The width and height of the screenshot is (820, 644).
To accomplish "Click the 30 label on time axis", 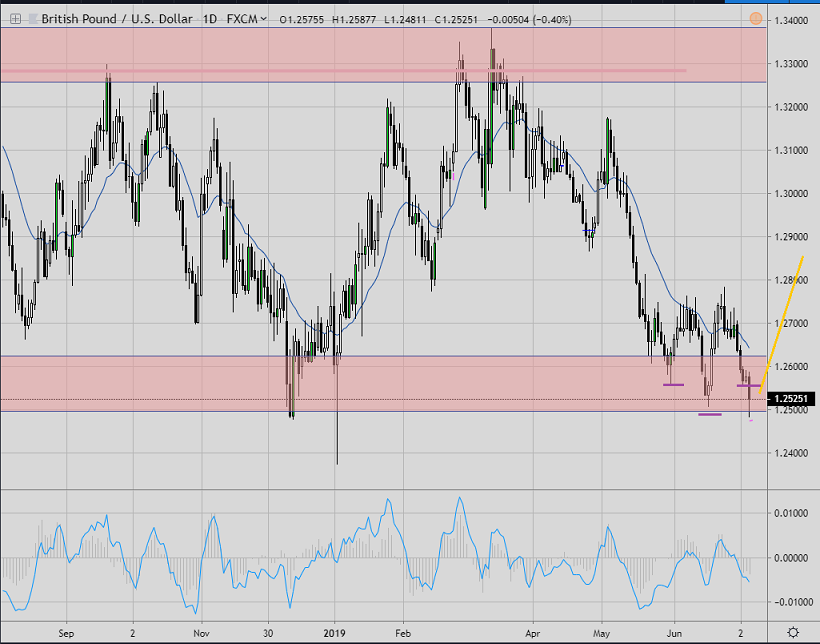I will [268, 634].
